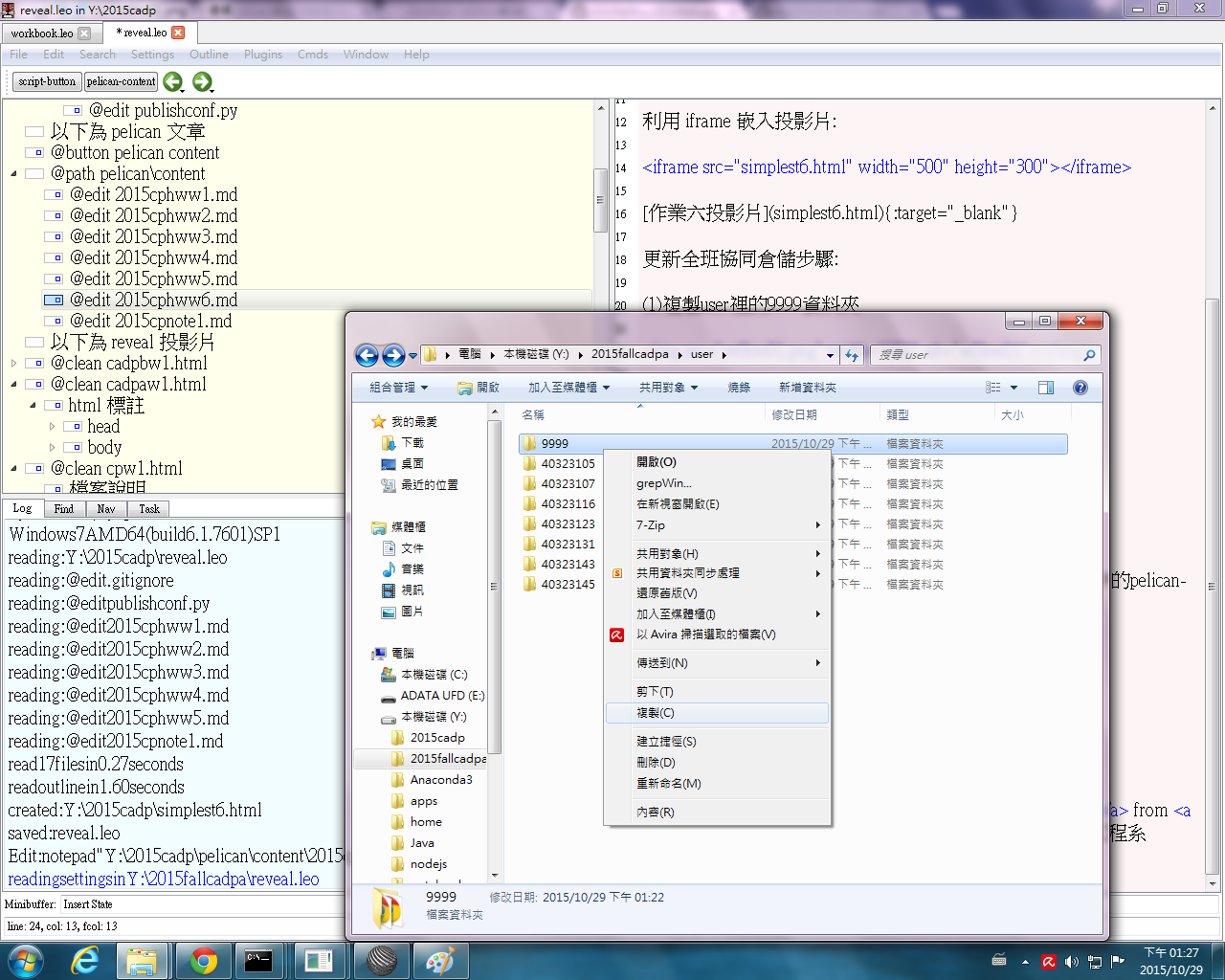1225x980 pixels.
Task: Collapse the @clean cpw1.html node
Action: pos(13,469)
